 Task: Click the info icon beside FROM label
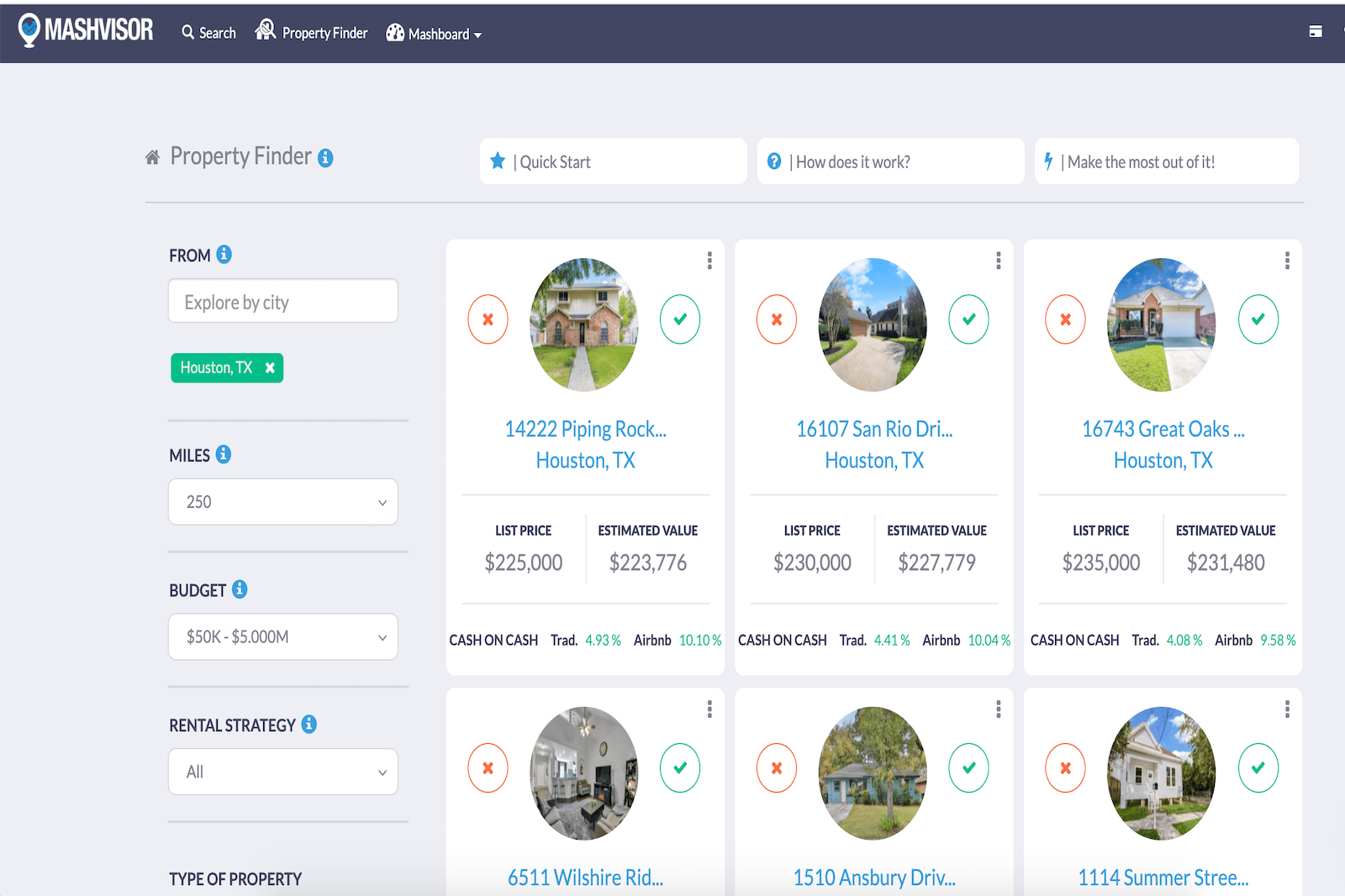click(x=224, y=254)
